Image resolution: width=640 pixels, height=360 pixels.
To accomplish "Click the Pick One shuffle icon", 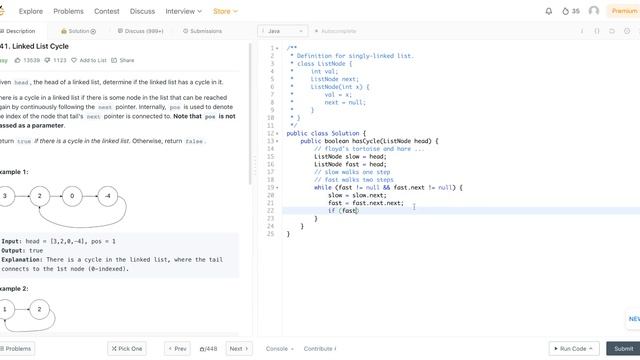I will (114, 349).
